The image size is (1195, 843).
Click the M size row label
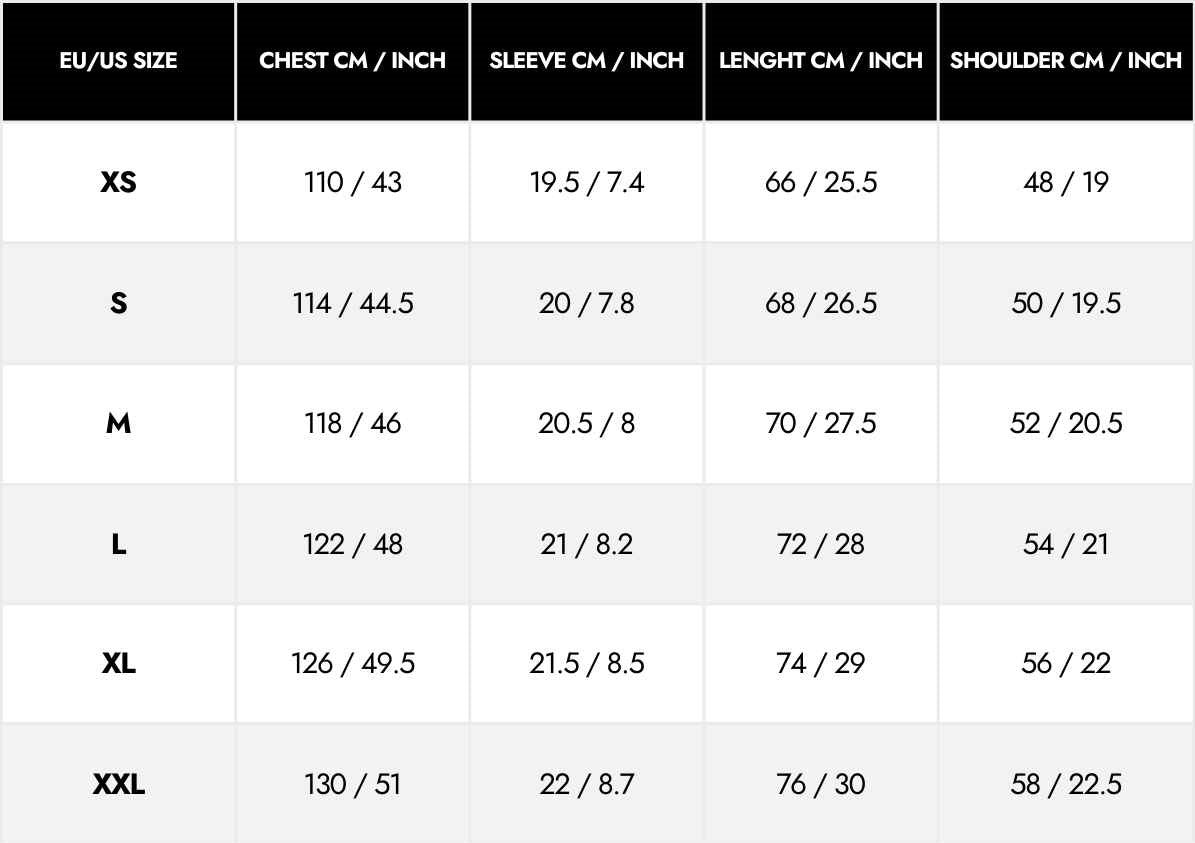click(x=118, y=423)
